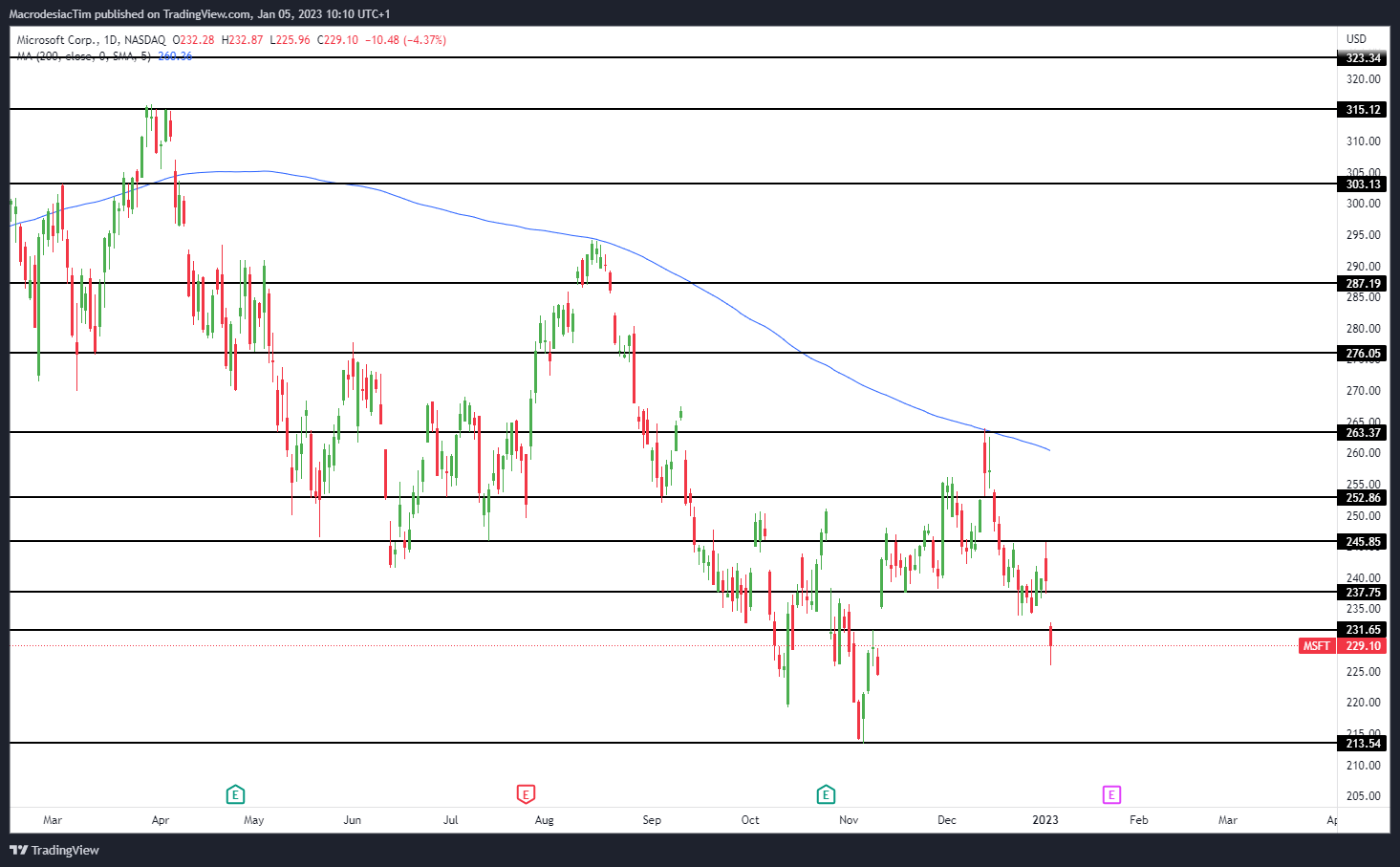
Task: Click the purple upcoming earnings marker
Action: coord(1110,794)
